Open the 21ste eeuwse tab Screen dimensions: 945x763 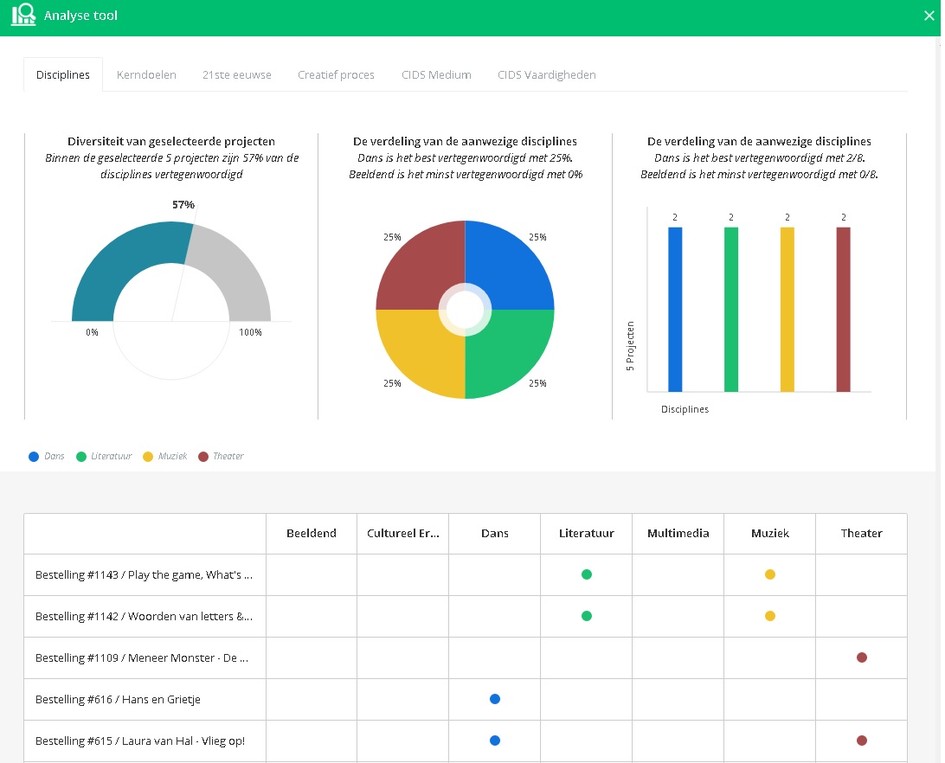click(237, 75)
